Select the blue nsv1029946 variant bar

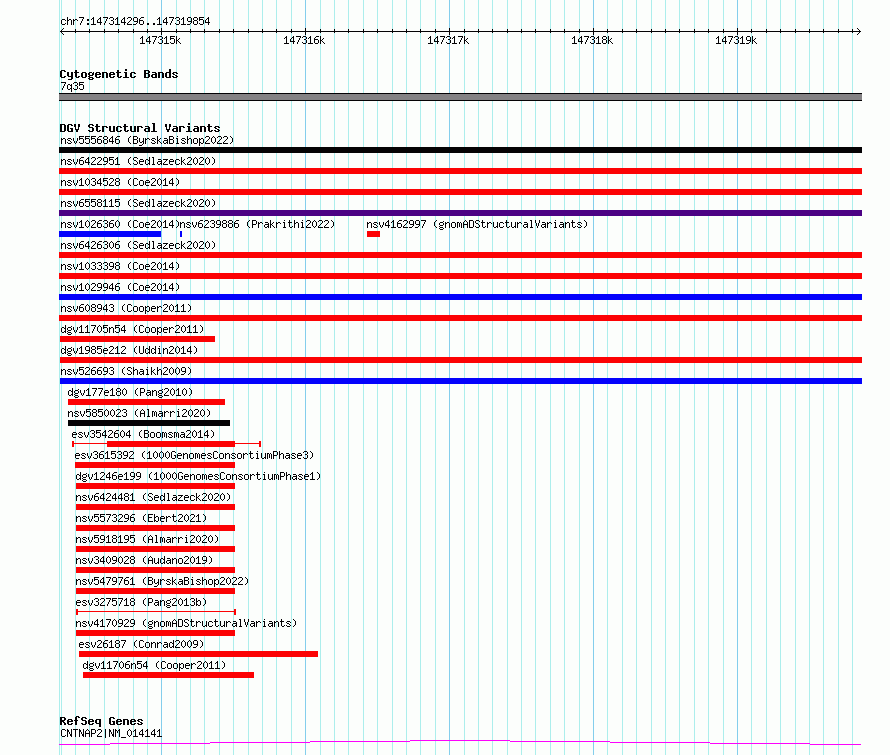(460, 297)
